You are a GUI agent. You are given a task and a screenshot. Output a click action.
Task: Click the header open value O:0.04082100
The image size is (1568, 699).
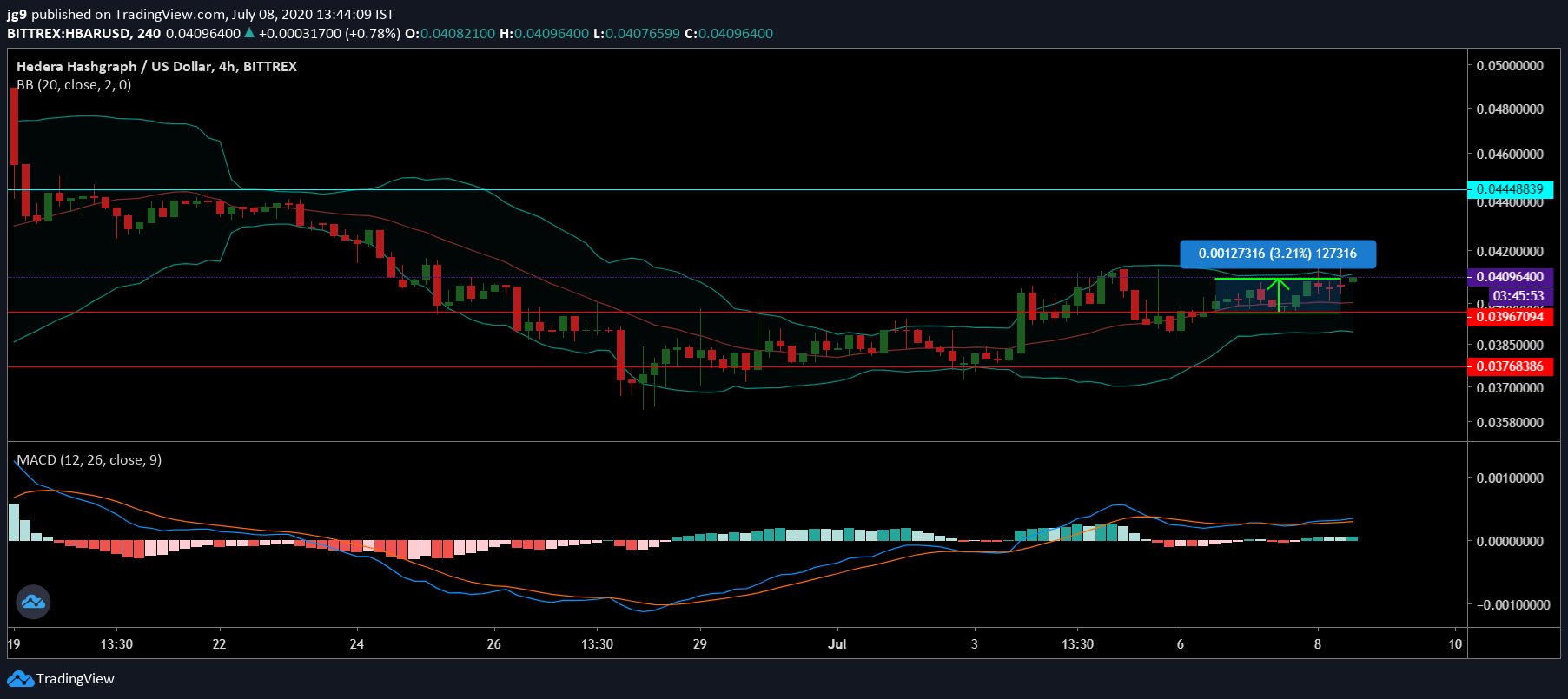pyautogui.click(x=450, y=34)
